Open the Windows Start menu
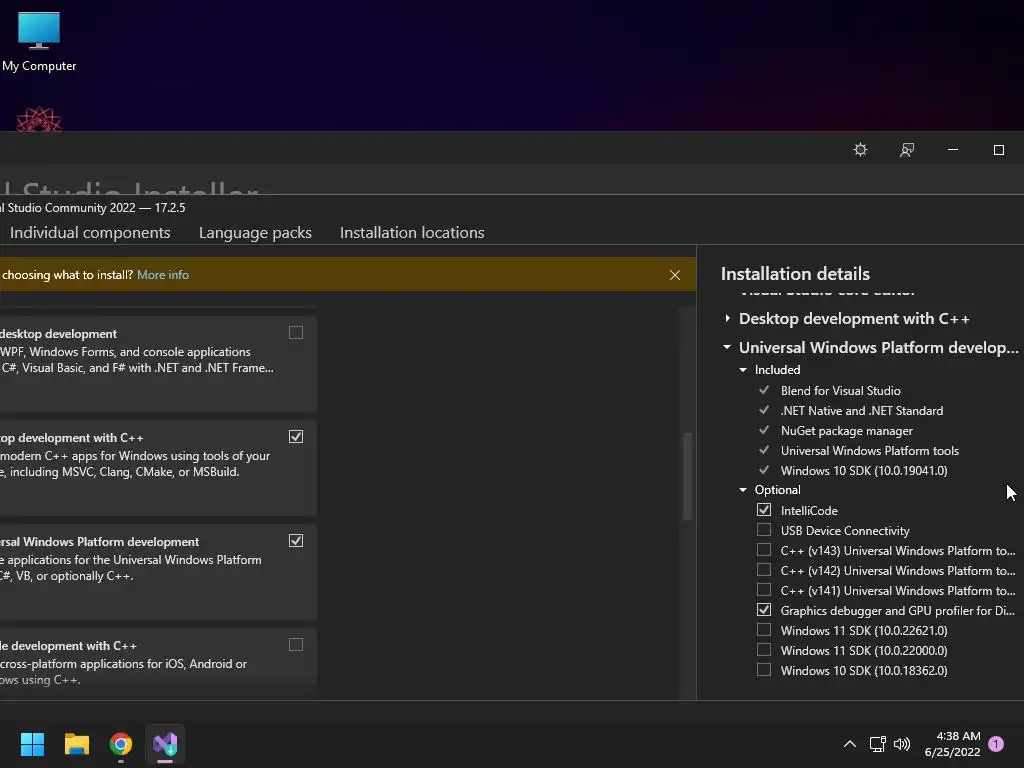The height and width of the screenshot is (768, 1024). tap(32, 744)
